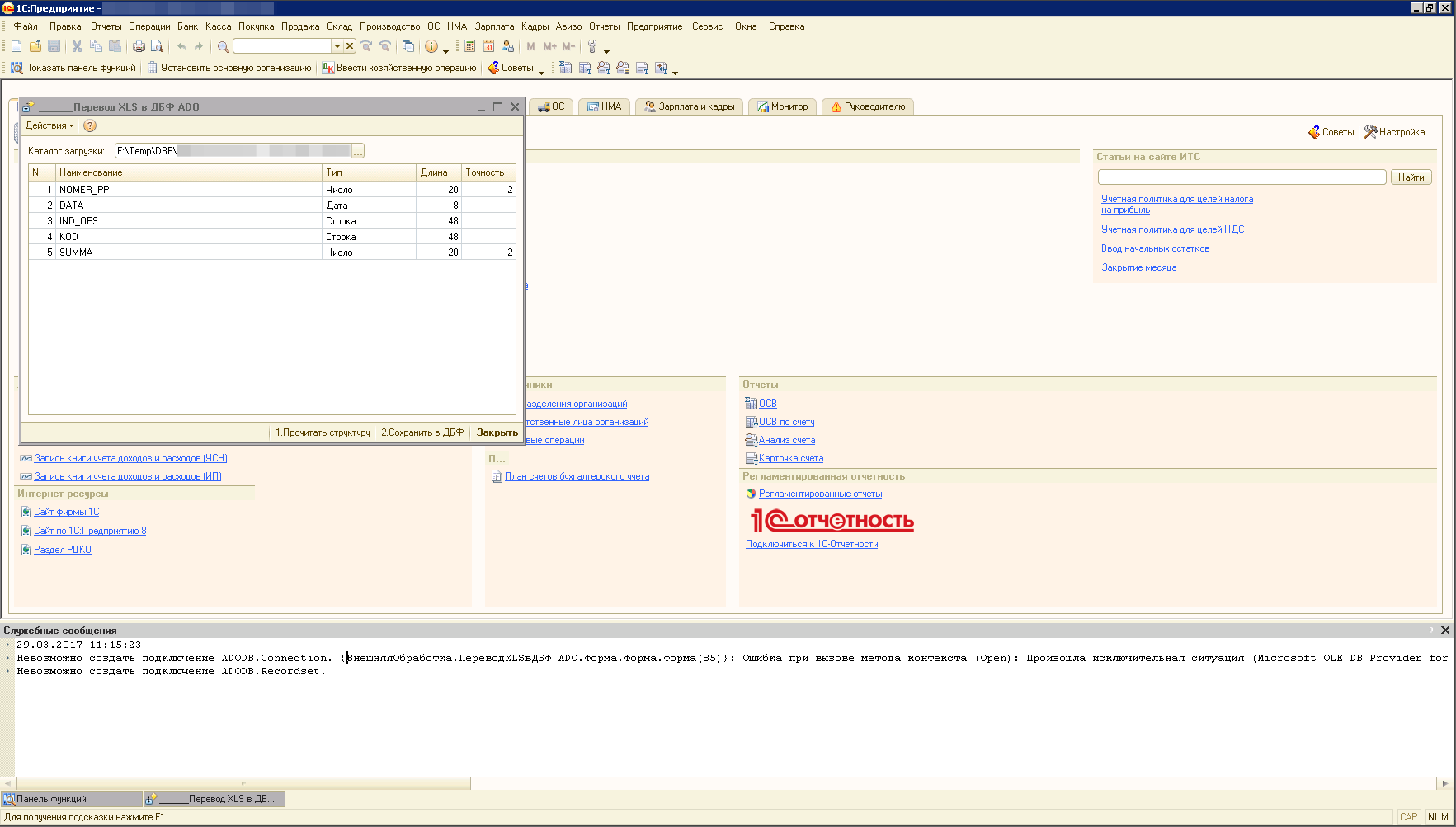Open Ввод начальных остатков link
Image resolution: width=1456 pixels, height=827 pixels.
[1155, 248]
